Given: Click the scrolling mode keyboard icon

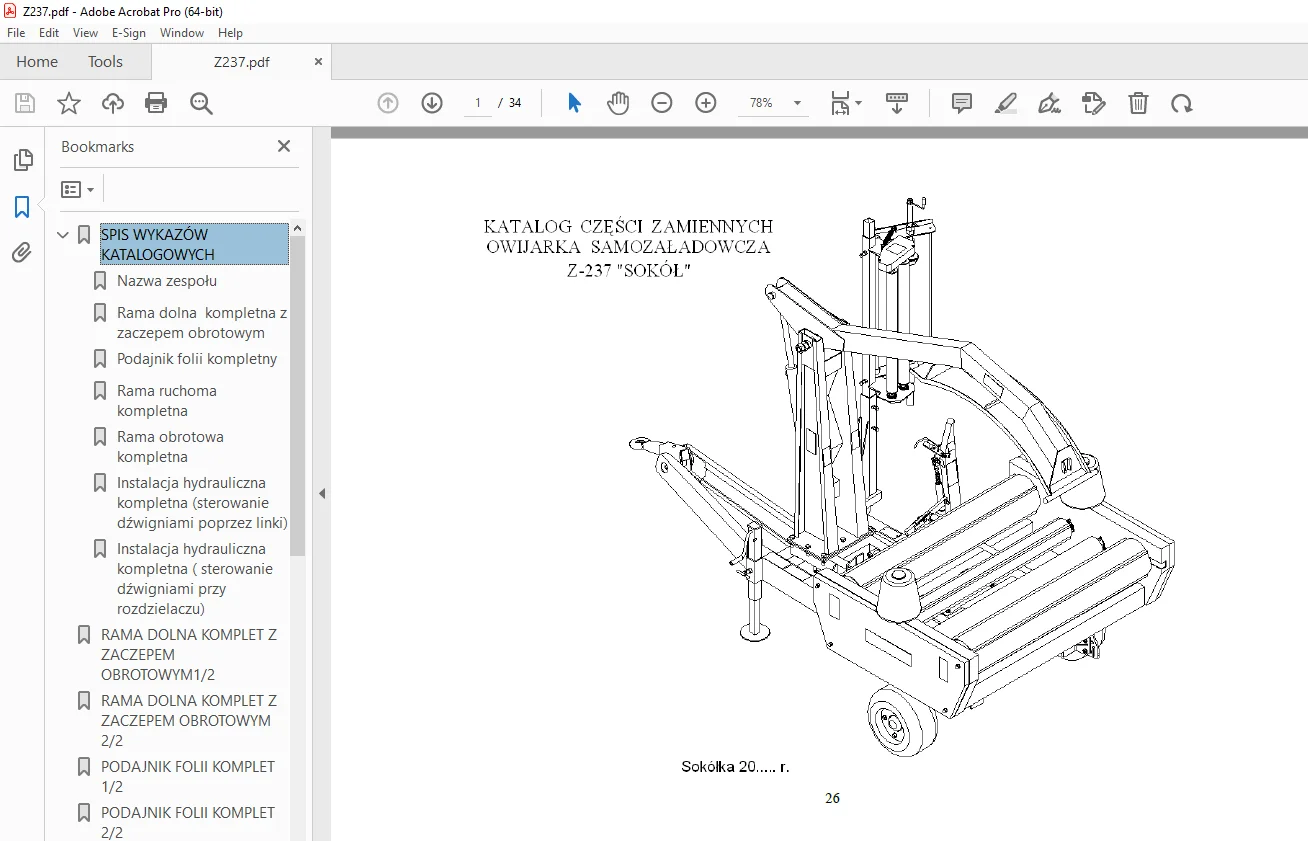Looking at the screenshot, I should tap(896, 103).
